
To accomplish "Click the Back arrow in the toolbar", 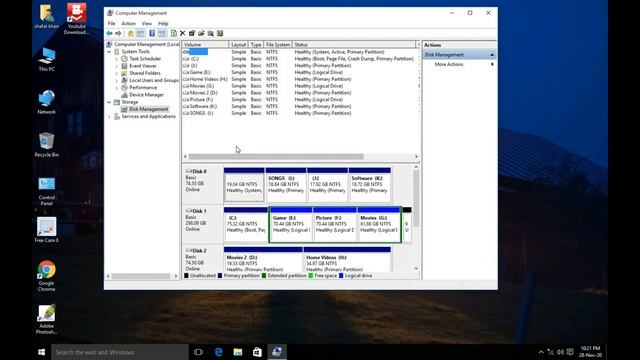I will pos(109,33).
